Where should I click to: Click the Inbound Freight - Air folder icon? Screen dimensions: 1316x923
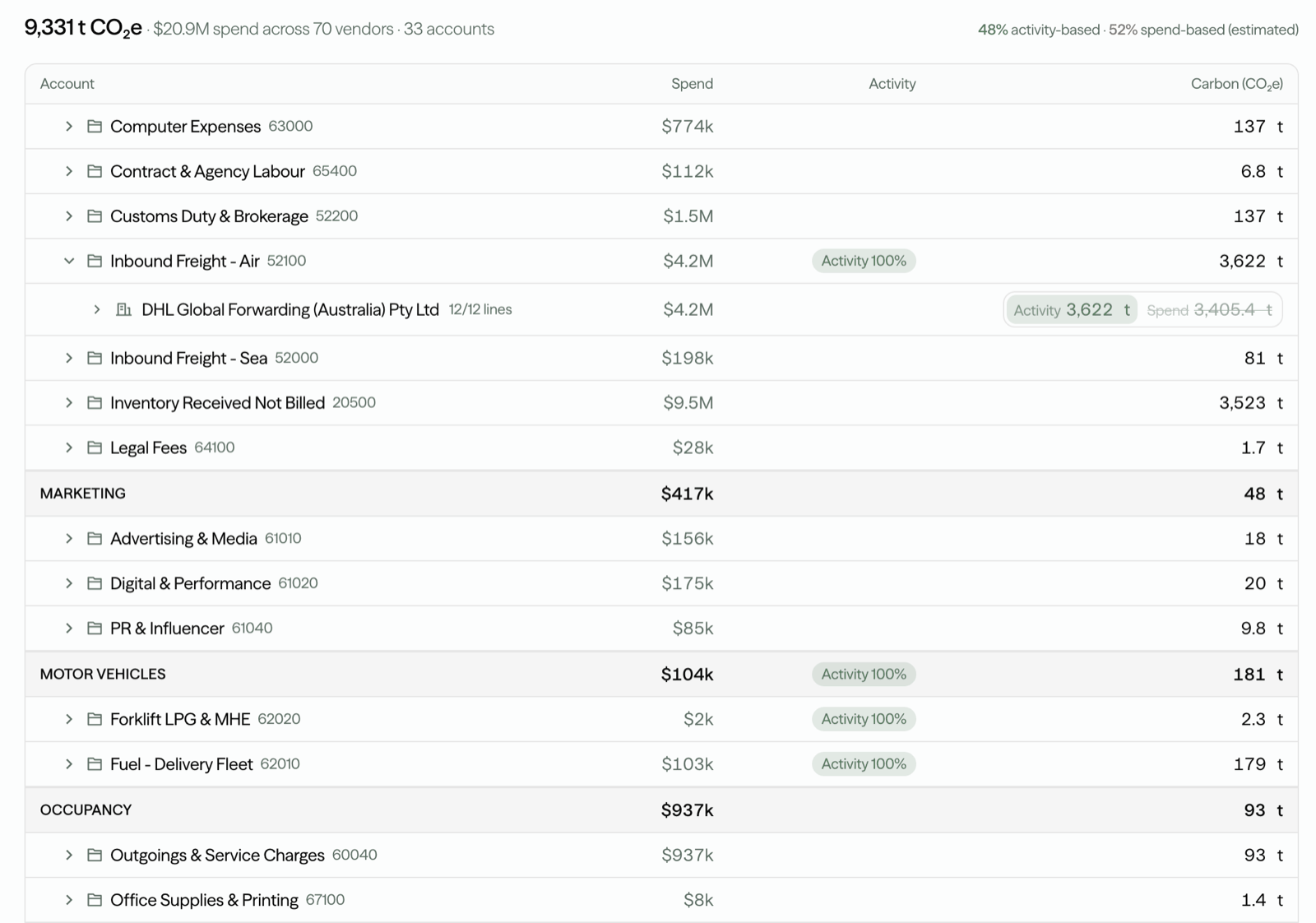pyautogui.click(x=95, y=261)
